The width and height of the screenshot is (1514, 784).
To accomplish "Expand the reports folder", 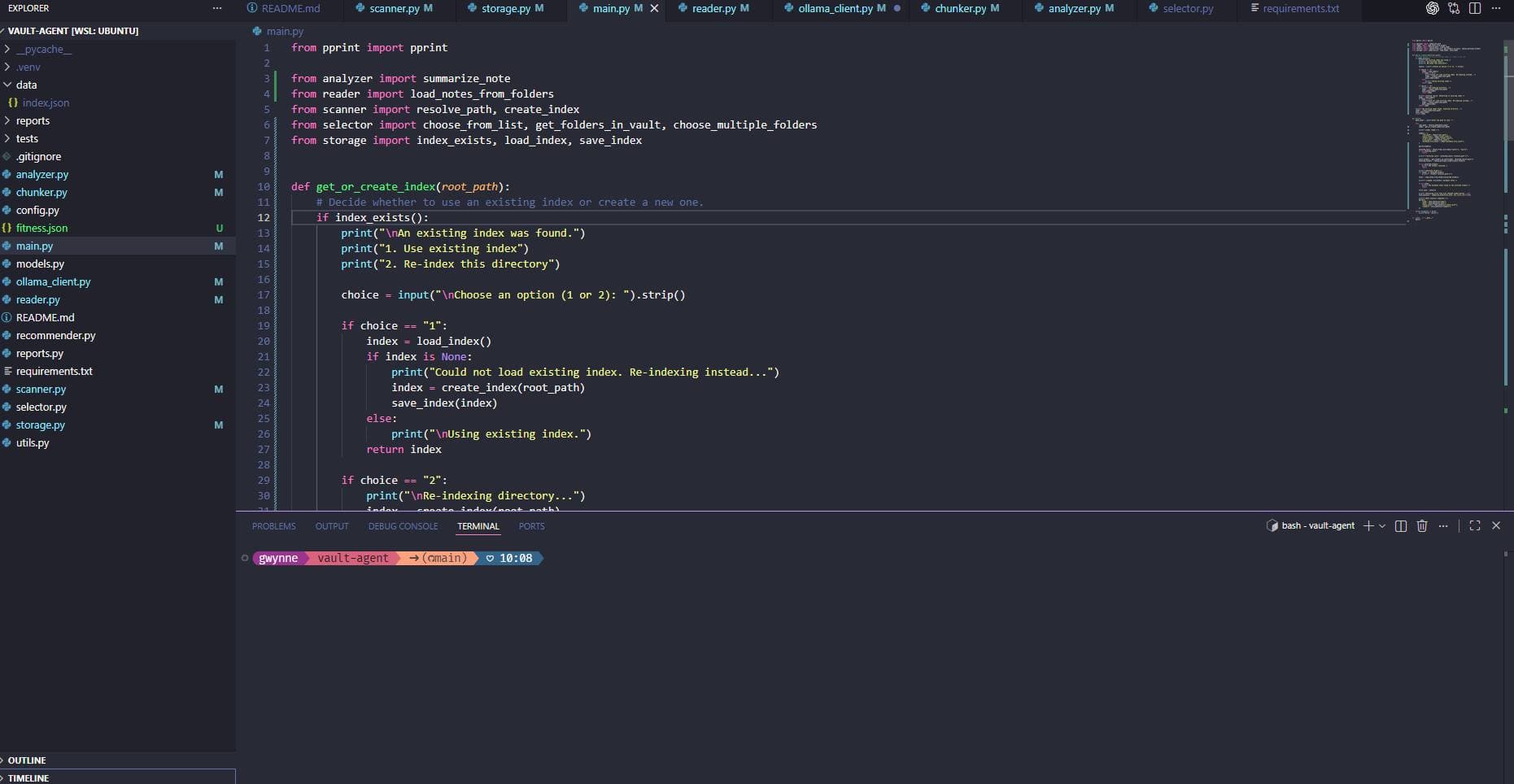I will pos(33,120).
